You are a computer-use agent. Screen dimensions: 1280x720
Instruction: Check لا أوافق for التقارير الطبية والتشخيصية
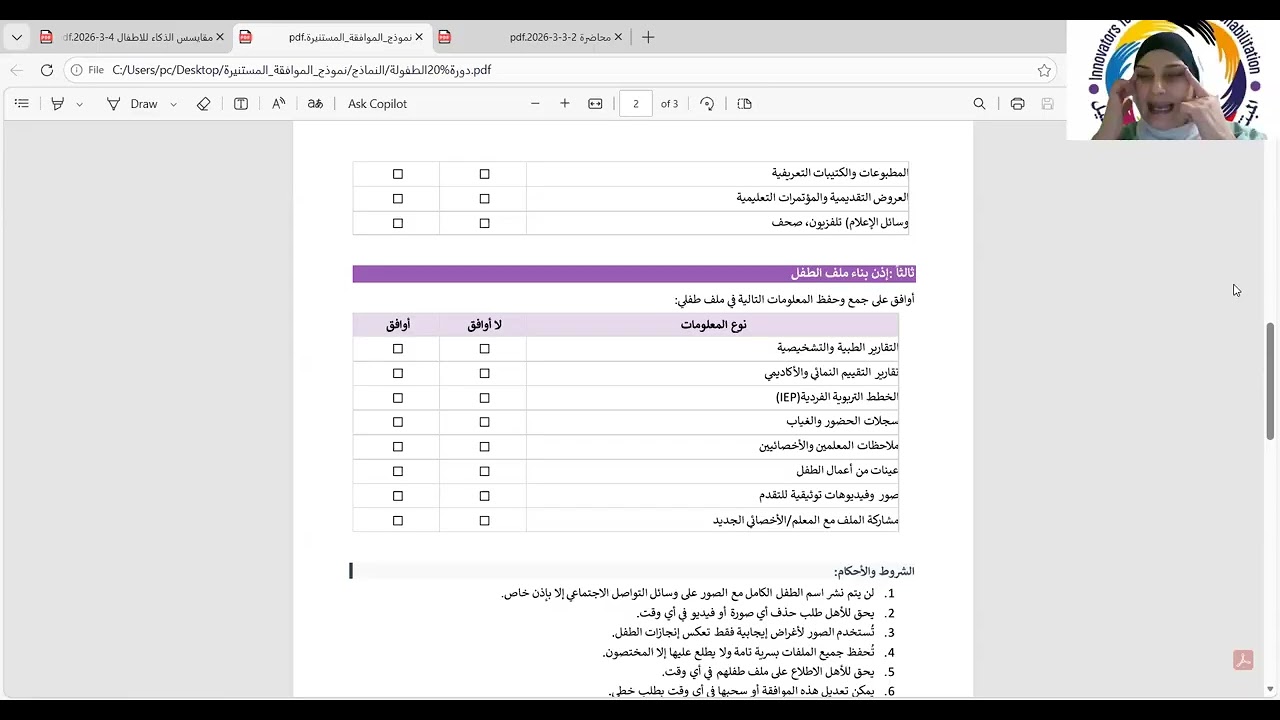484,349
